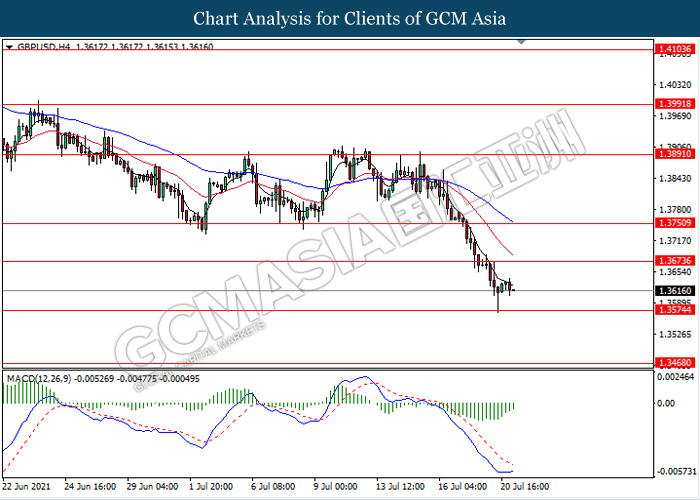Click the 16 Jul 04:00 time label
The width and height of the screenshot is (700, 500).
click(462, 486)
